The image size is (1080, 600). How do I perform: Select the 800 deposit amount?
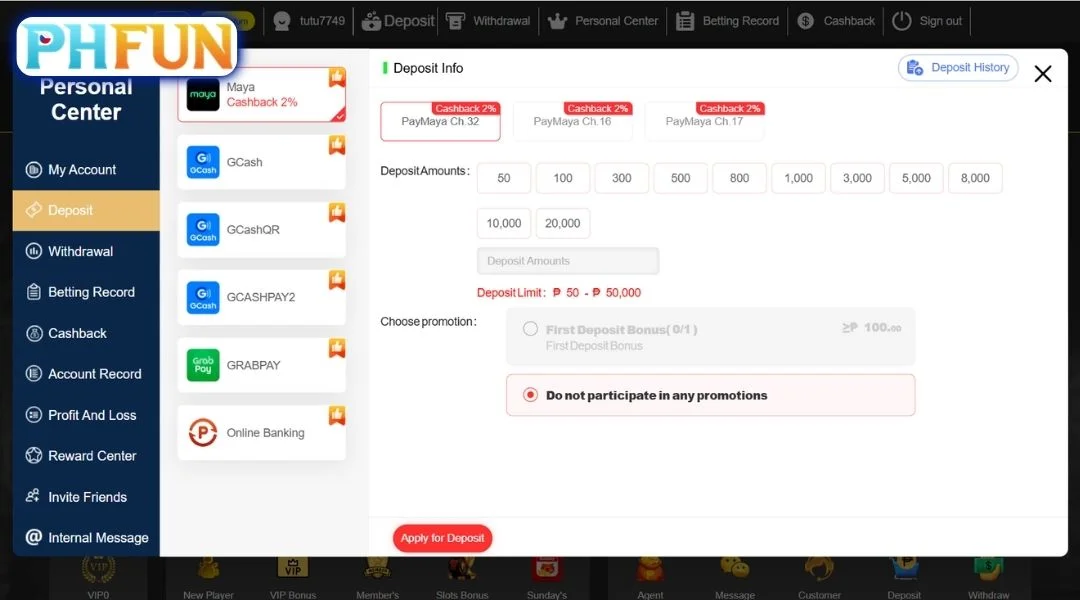point(739,178)
